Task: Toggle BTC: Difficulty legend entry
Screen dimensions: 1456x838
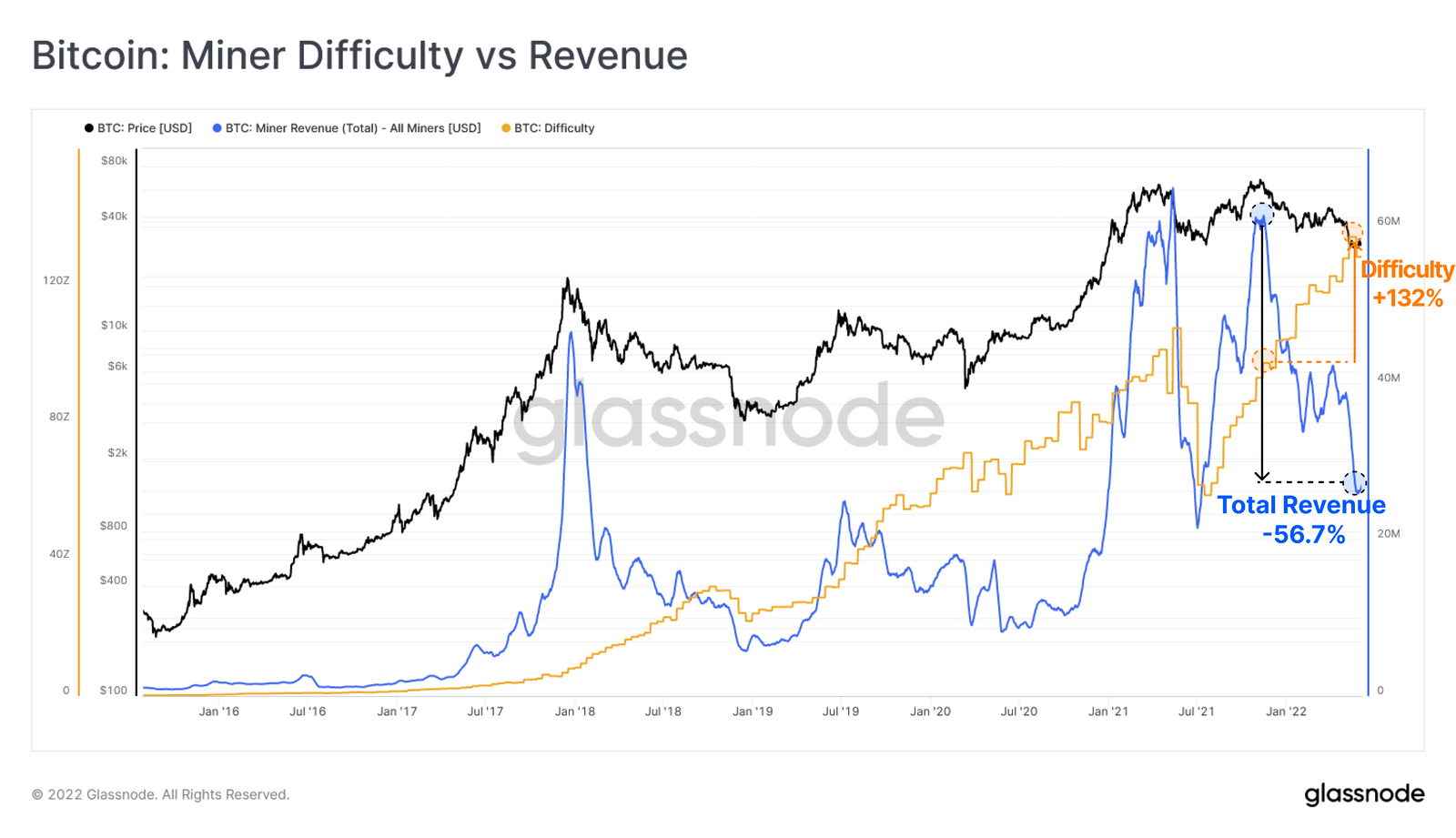Action: [548, 128]
